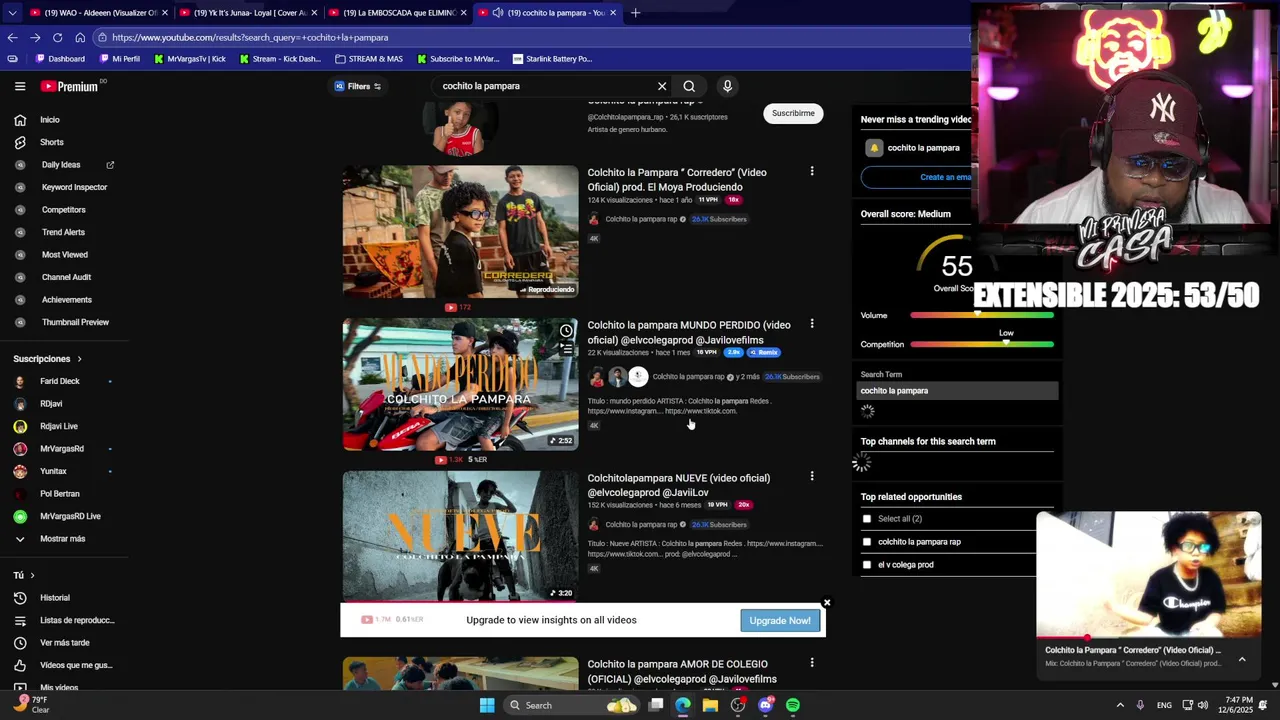Open Mi Perfil bookmark
1280x720 pixels.
pos(119,59)
